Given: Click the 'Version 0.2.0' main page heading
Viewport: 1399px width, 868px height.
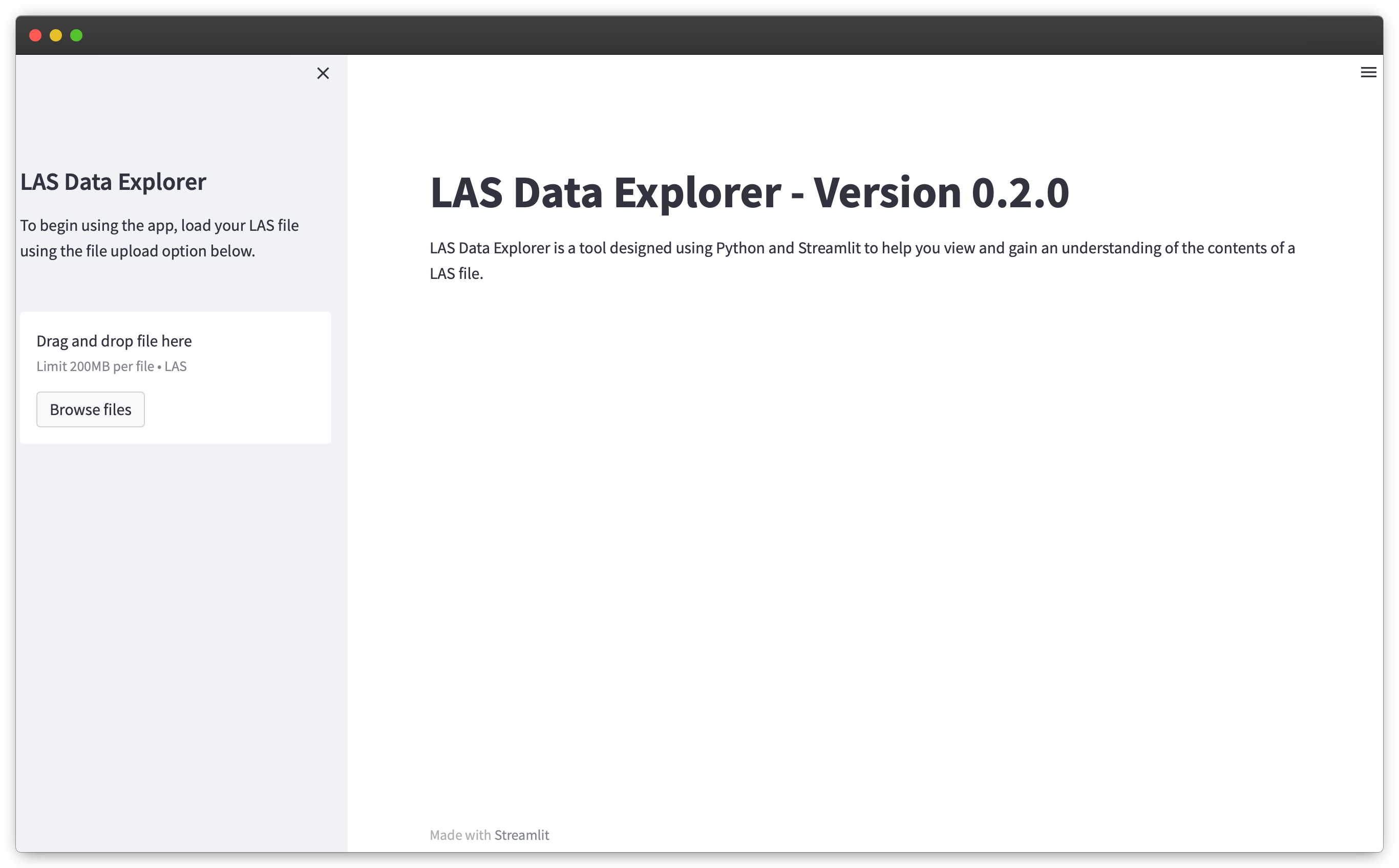Looking at the screenshot, I should click(749, 192).
